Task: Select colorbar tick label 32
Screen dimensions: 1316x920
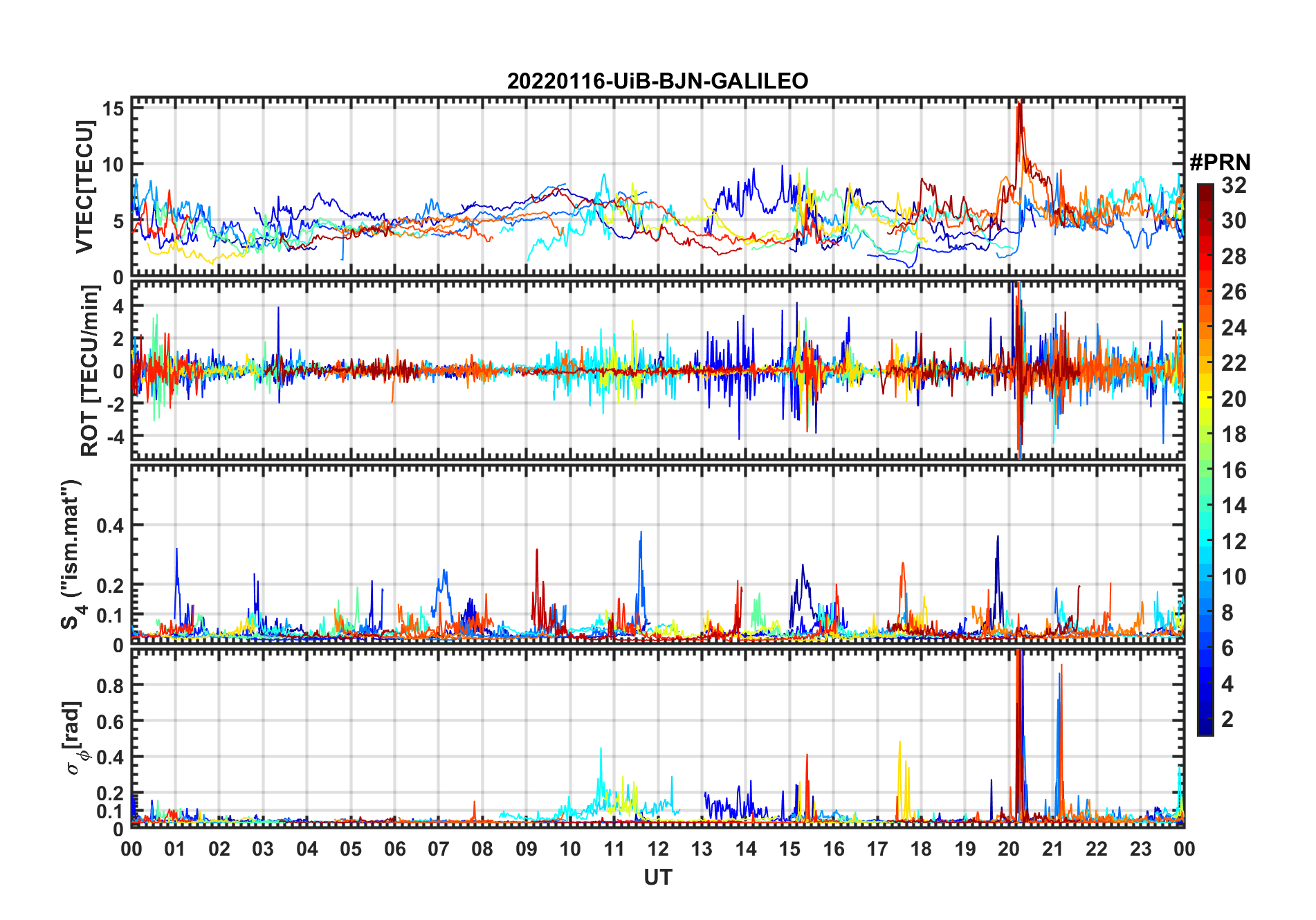Action: (1234, 185)
